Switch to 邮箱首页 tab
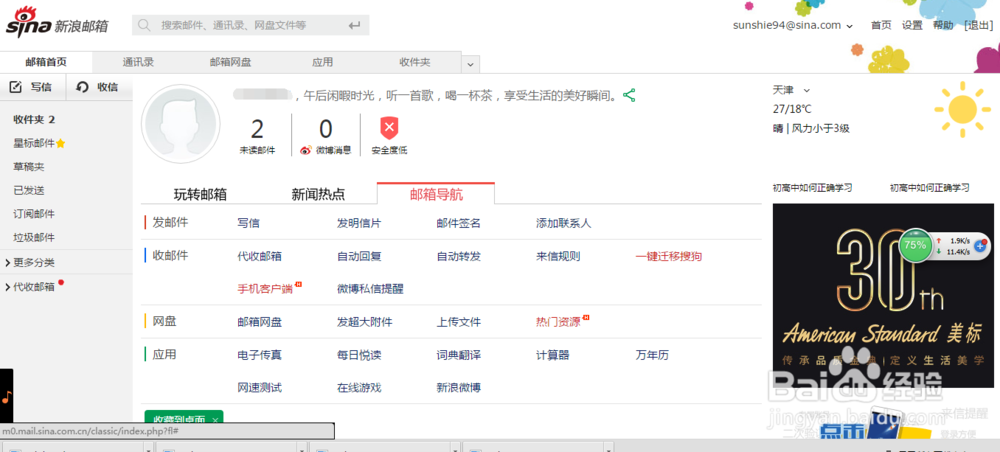The height and width of the screenshot is (452, 1000). pos(46,62)
